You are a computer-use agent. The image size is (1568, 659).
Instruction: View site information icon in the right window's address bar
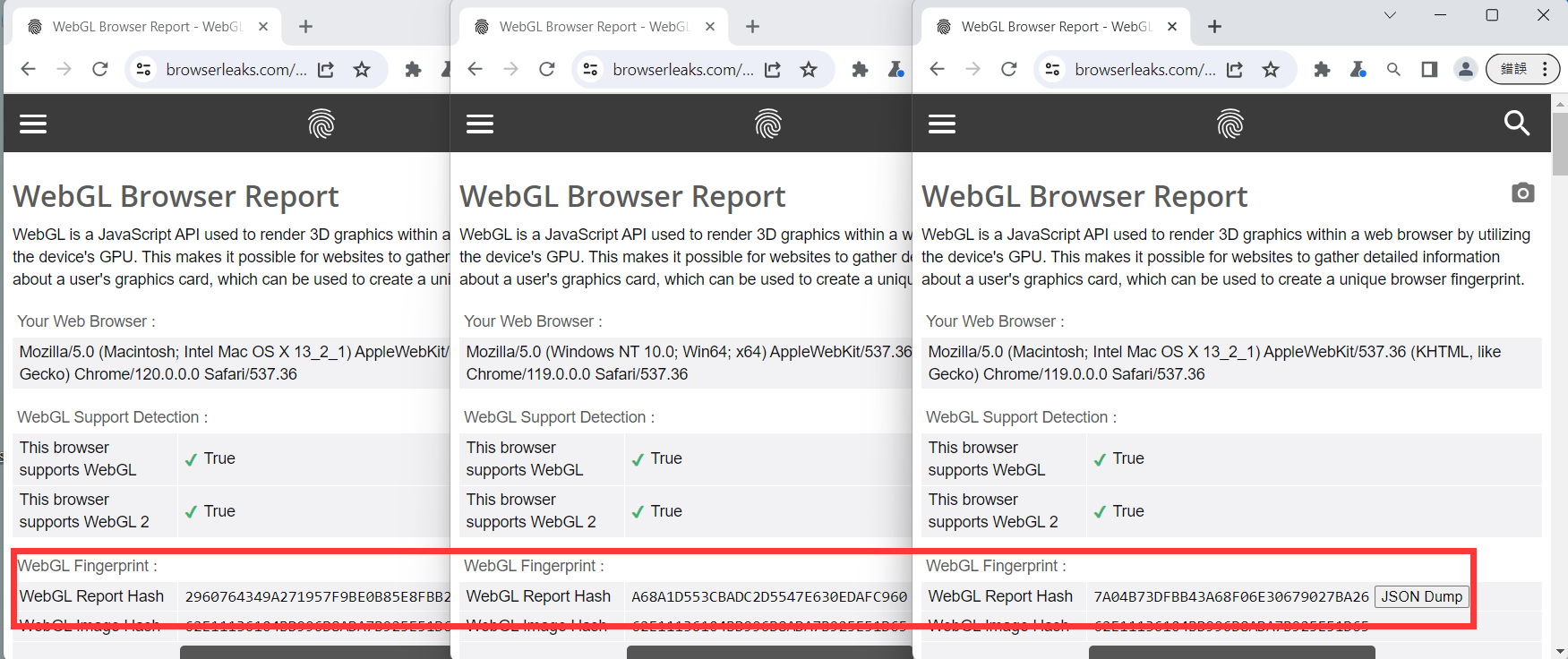pyautogui.click(x=1052, y=69)
